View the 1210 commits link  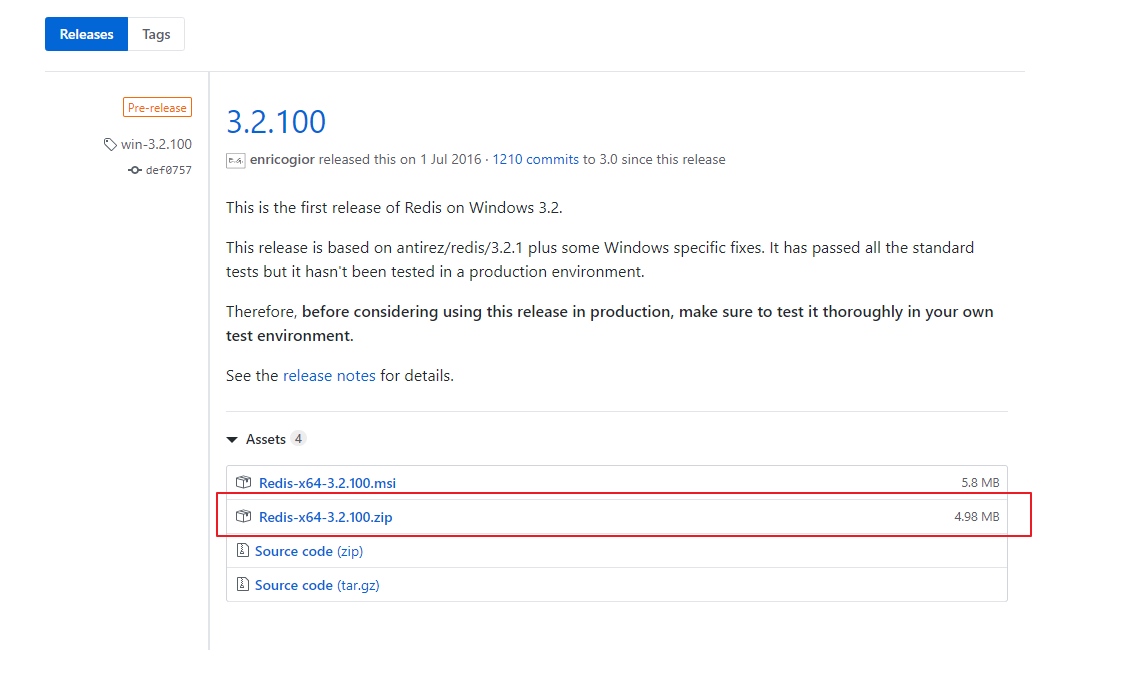tap(535, 159)
